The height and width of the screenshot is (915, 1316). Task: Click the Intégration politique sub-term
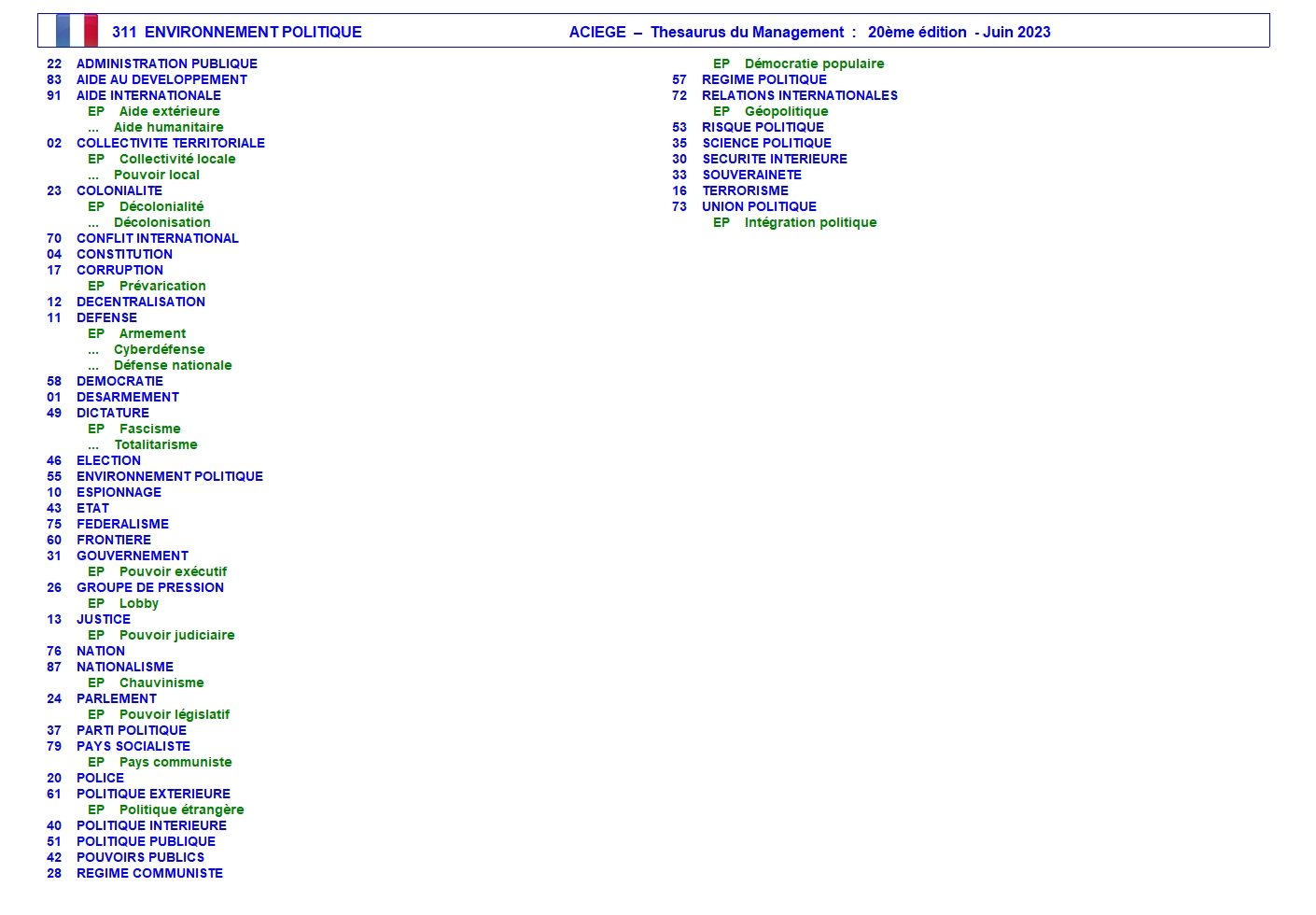[x=810, y=222]
